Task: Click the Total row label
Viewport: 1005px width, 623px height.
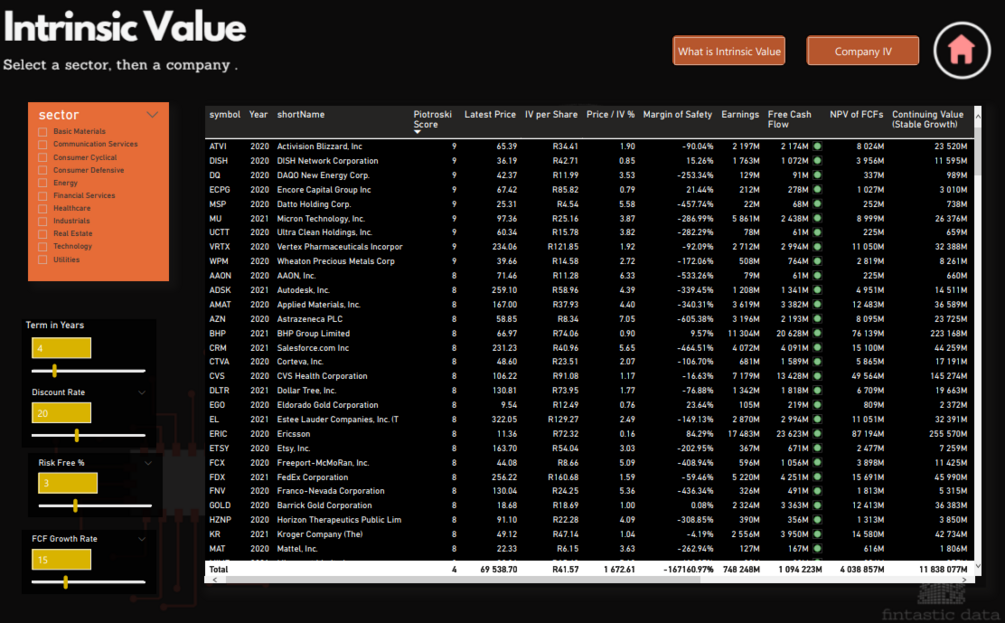Action: 219,569
